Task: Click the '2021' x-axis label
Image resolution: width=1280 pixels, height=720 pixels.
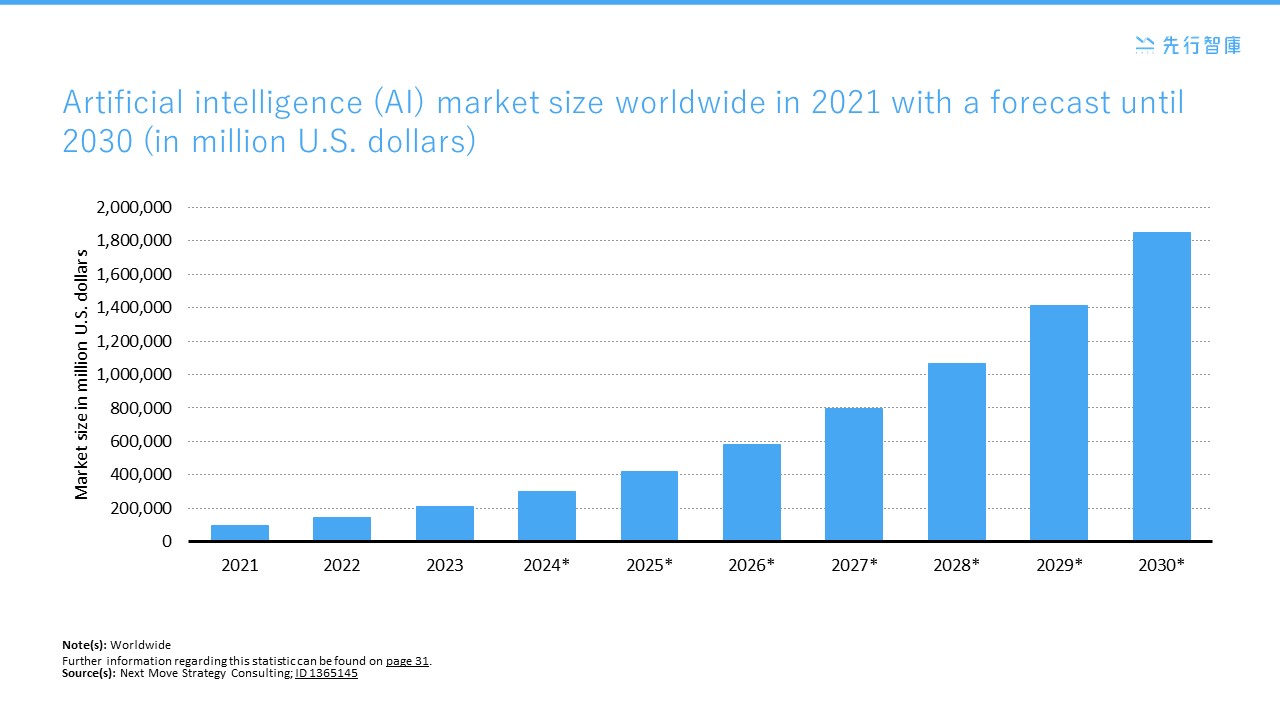Action: pos(240,566)
